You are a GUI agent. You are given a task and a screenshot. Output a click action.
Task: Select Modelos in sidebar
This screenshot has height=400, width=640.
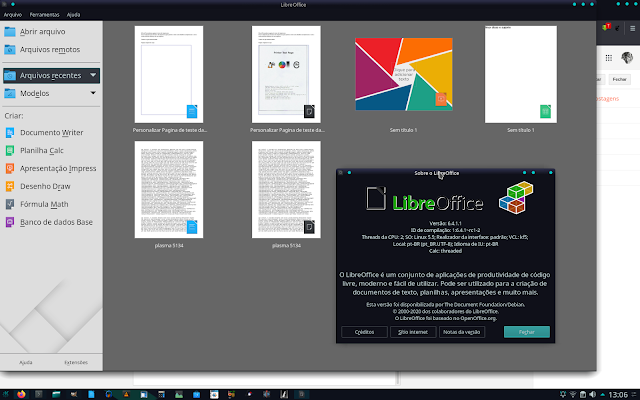point(51,93)
